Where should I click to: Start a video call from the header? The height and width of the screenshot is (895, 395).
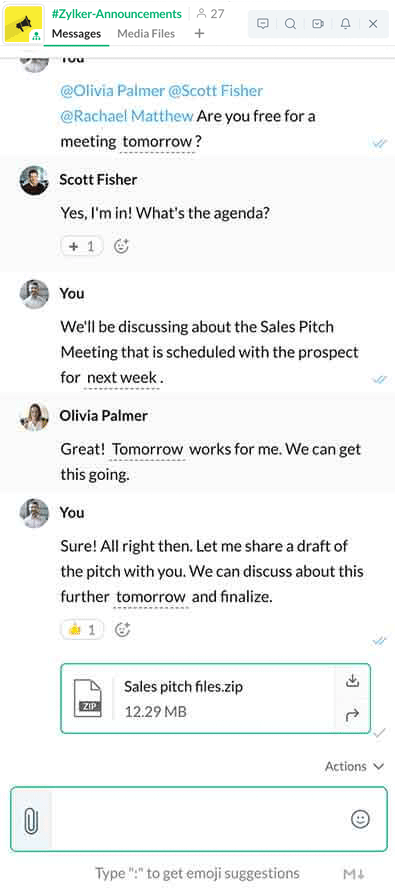[x=318, y=24]
